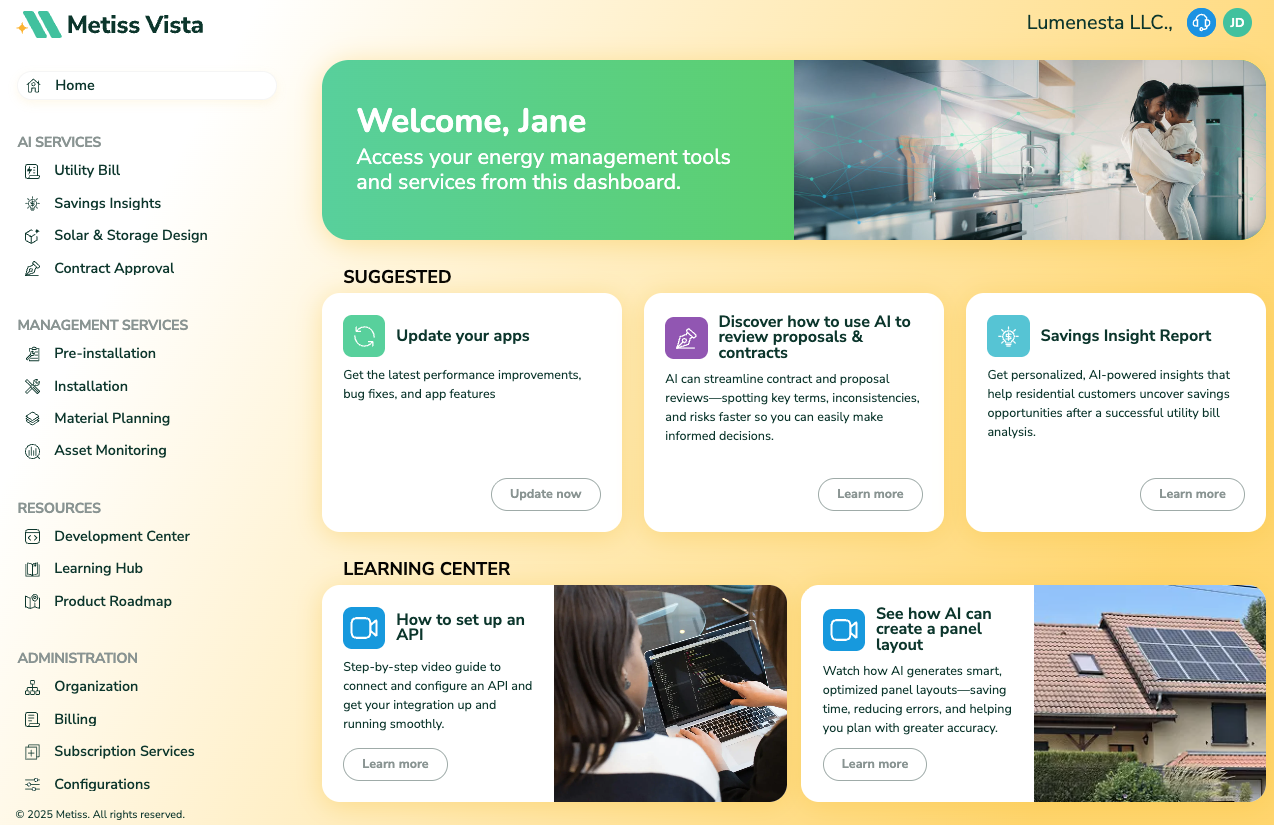Open Organization administration page
This screenshot has width=1274, height=825.
(x=96, y=687)
